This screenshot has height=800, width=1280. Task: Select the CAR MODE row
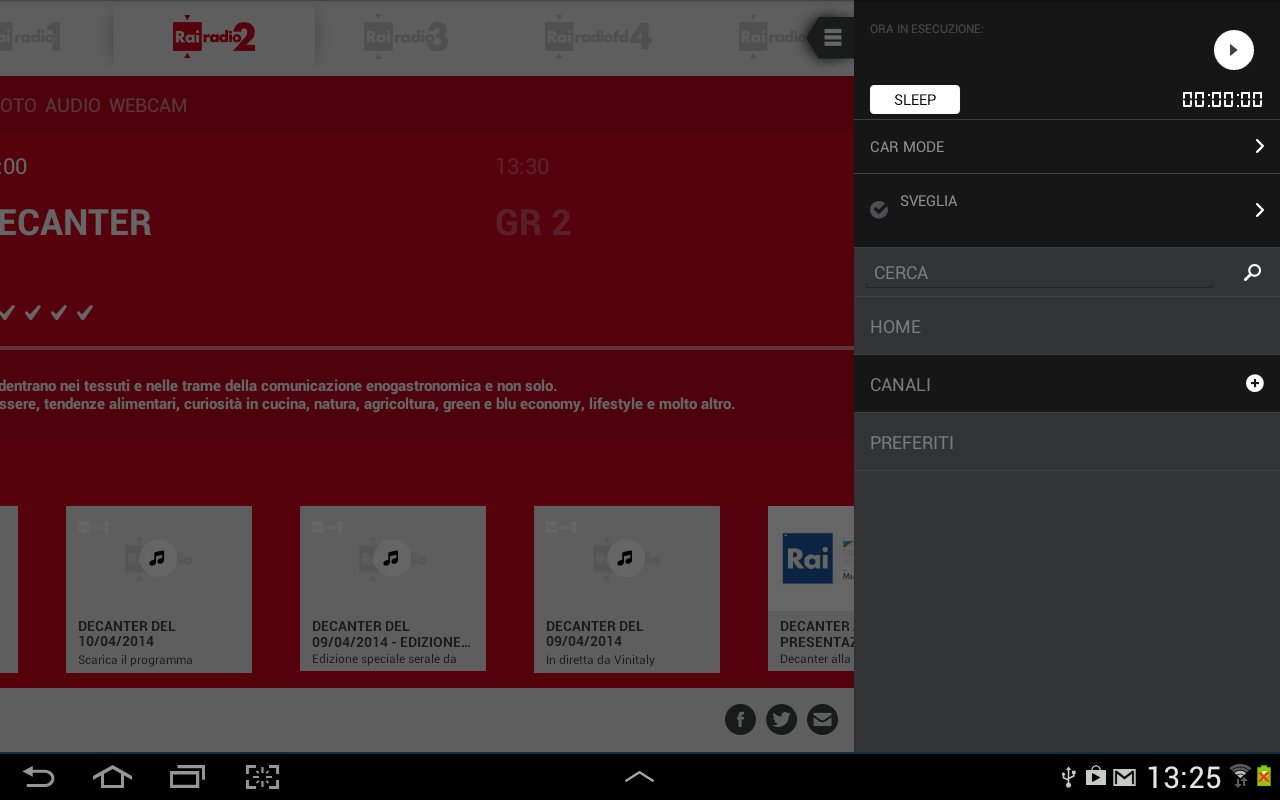[x=1067, y=146]
